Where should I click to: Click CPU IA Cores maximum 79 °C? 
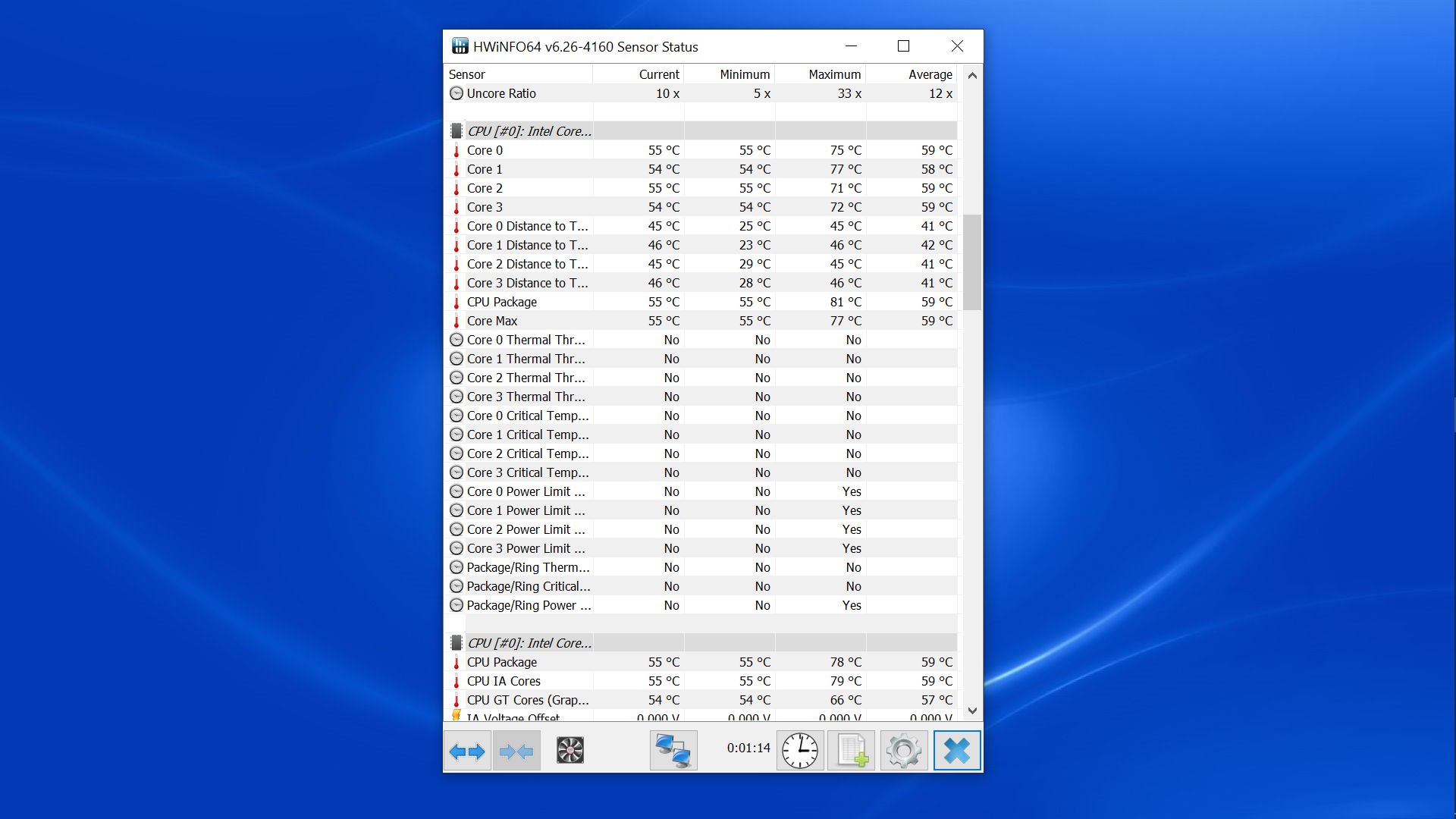coord(846,681)
